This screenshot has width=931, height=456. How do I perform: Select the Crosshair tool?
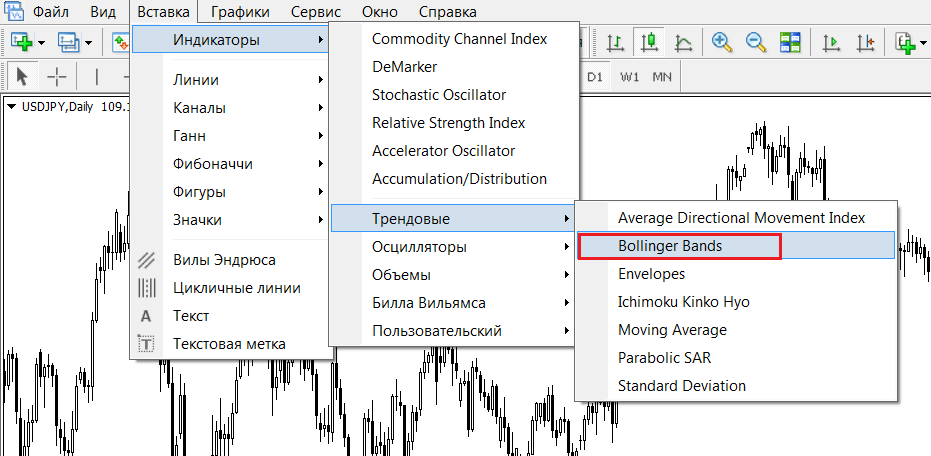pyautogui.click(x=57, y=77)
